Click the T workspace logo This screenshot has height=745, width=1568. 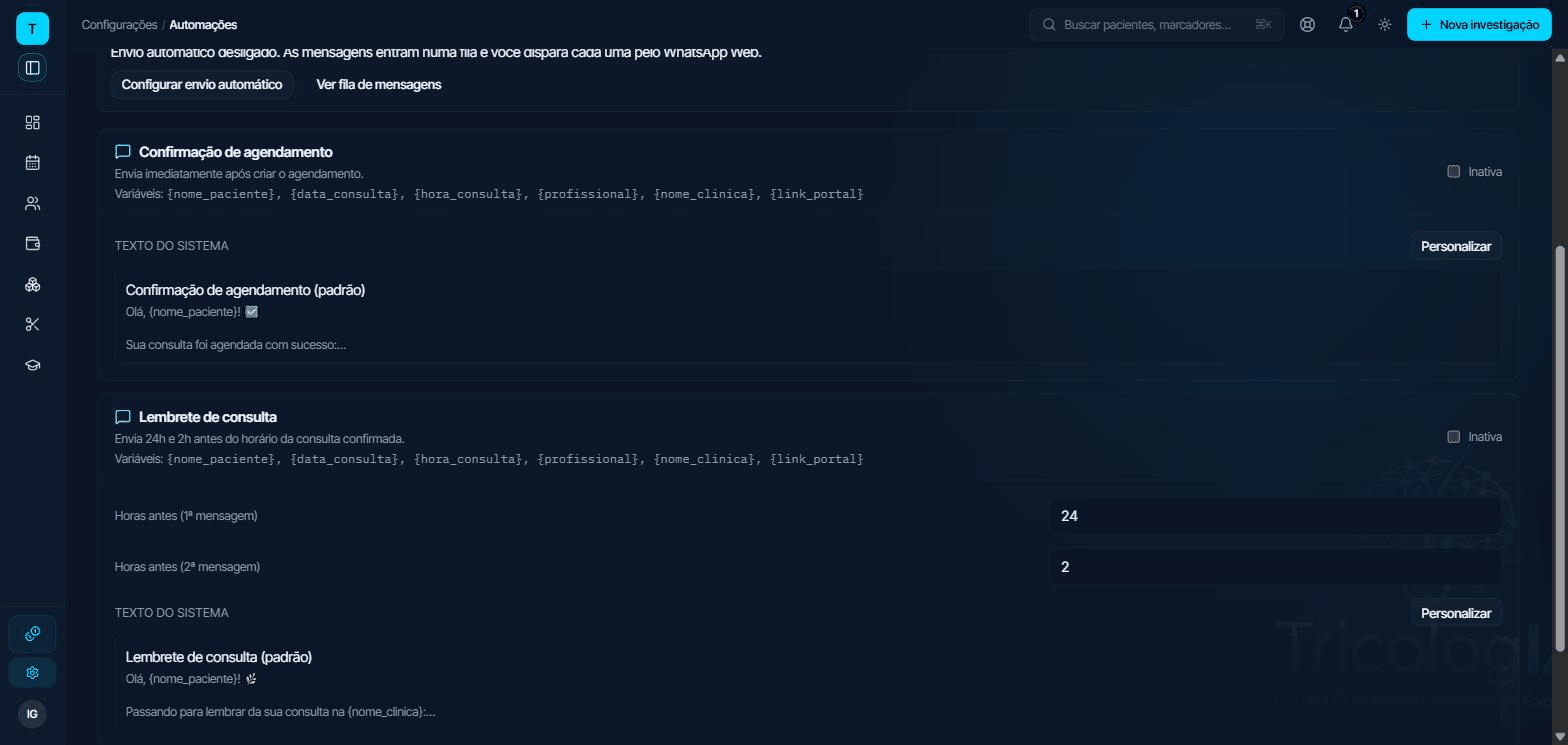point(32,28)
